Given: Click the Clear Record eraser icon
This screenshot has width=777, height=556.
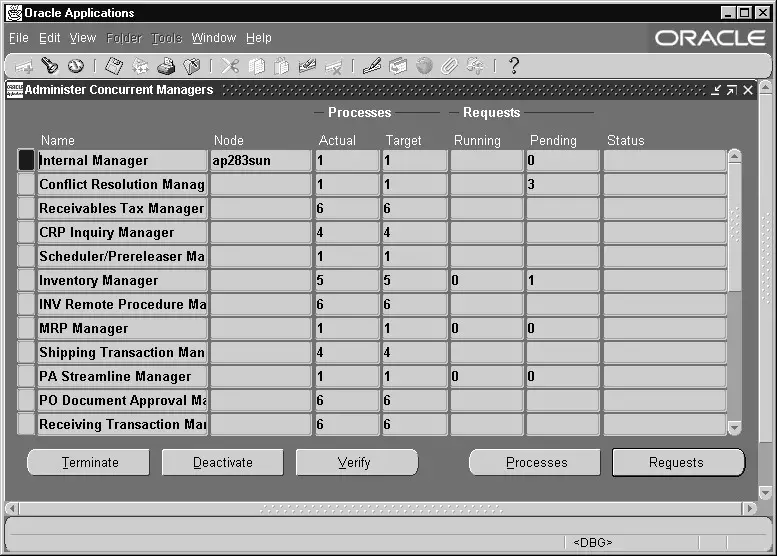Looking at the screenshot, I should [307, 66].
